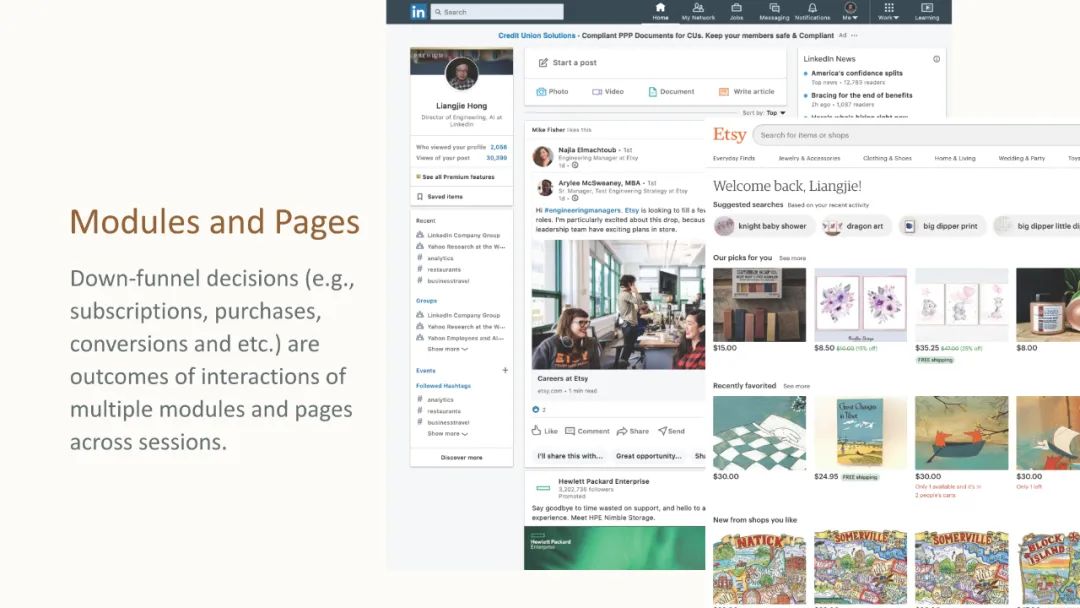Open the ad options ellipsis menu

(854, 35)
